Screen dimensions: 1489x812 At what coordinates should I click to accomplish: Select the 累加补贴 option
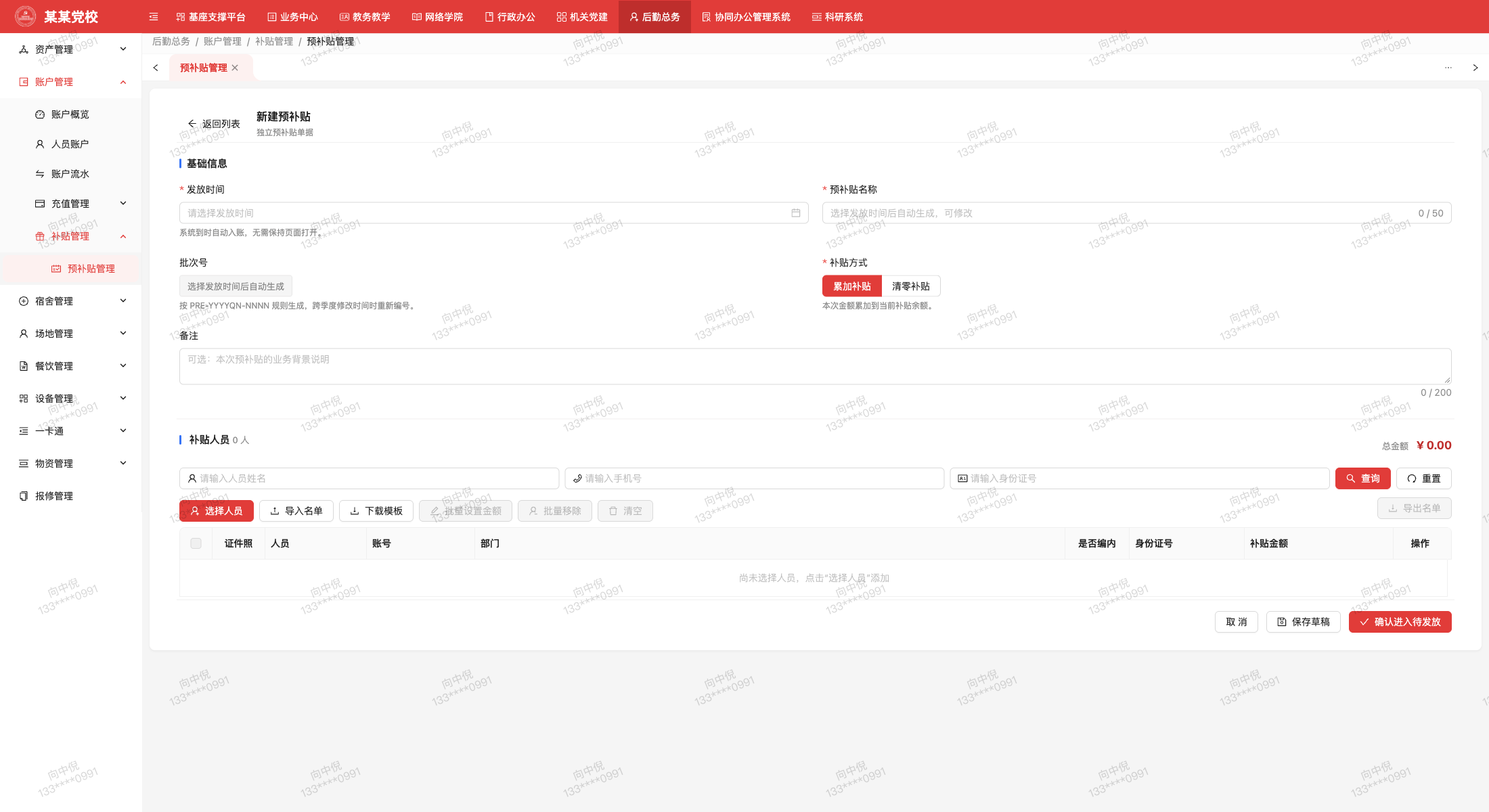click(x=852, y=286)
